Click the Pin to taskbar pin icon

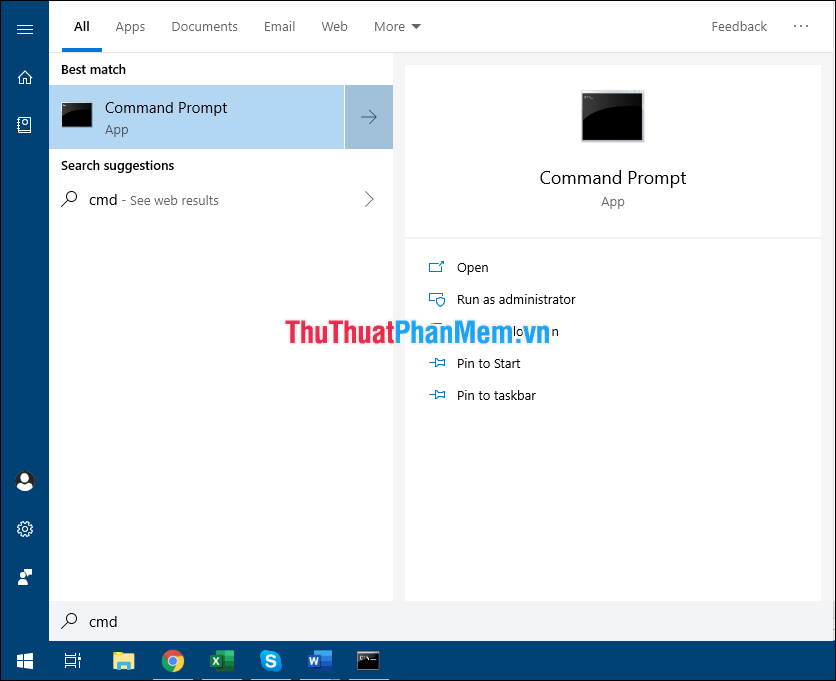point(437,395)
